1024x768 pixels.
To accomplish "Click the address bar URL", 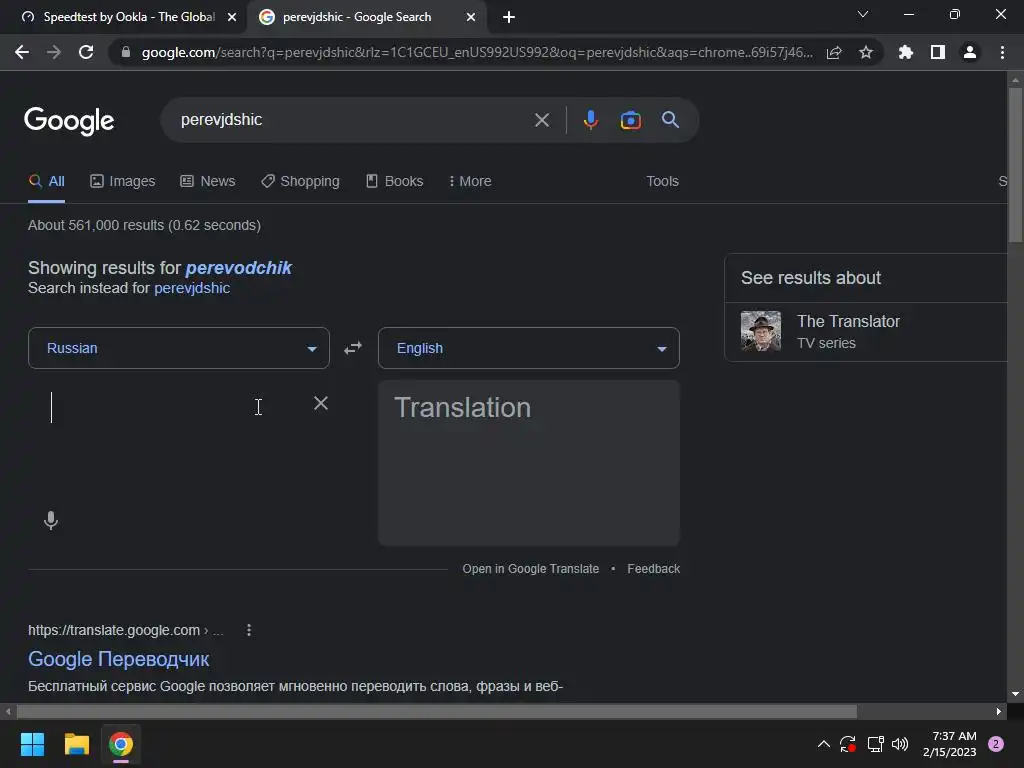I will (477, 52).
